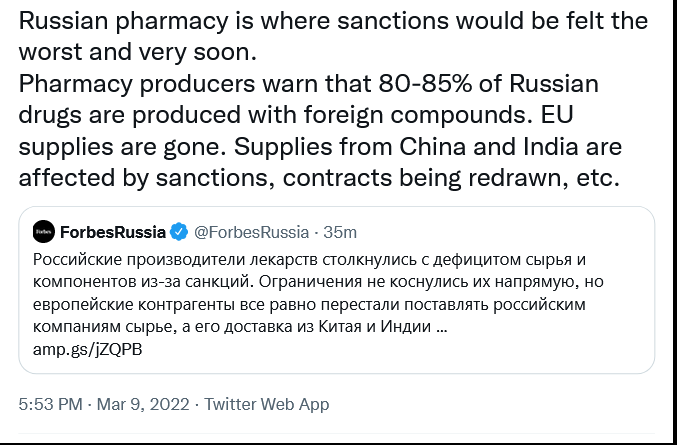Open the quoted tweet's 35m timestamp
Image resolution: width=677 pixels, height=445 pixels.
(x=339, y=233)
